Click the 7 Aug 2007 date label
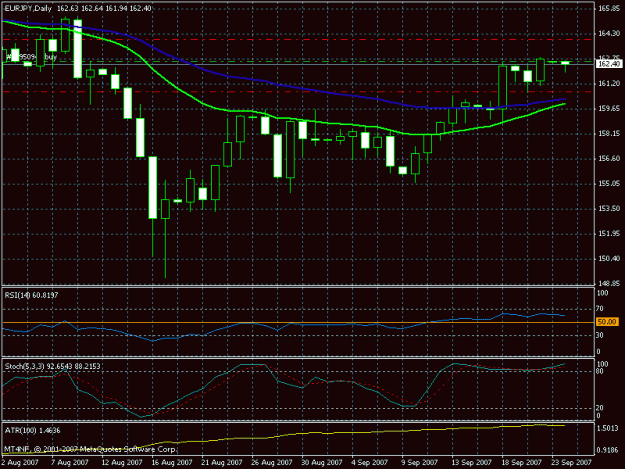 (x=70, y=462)
